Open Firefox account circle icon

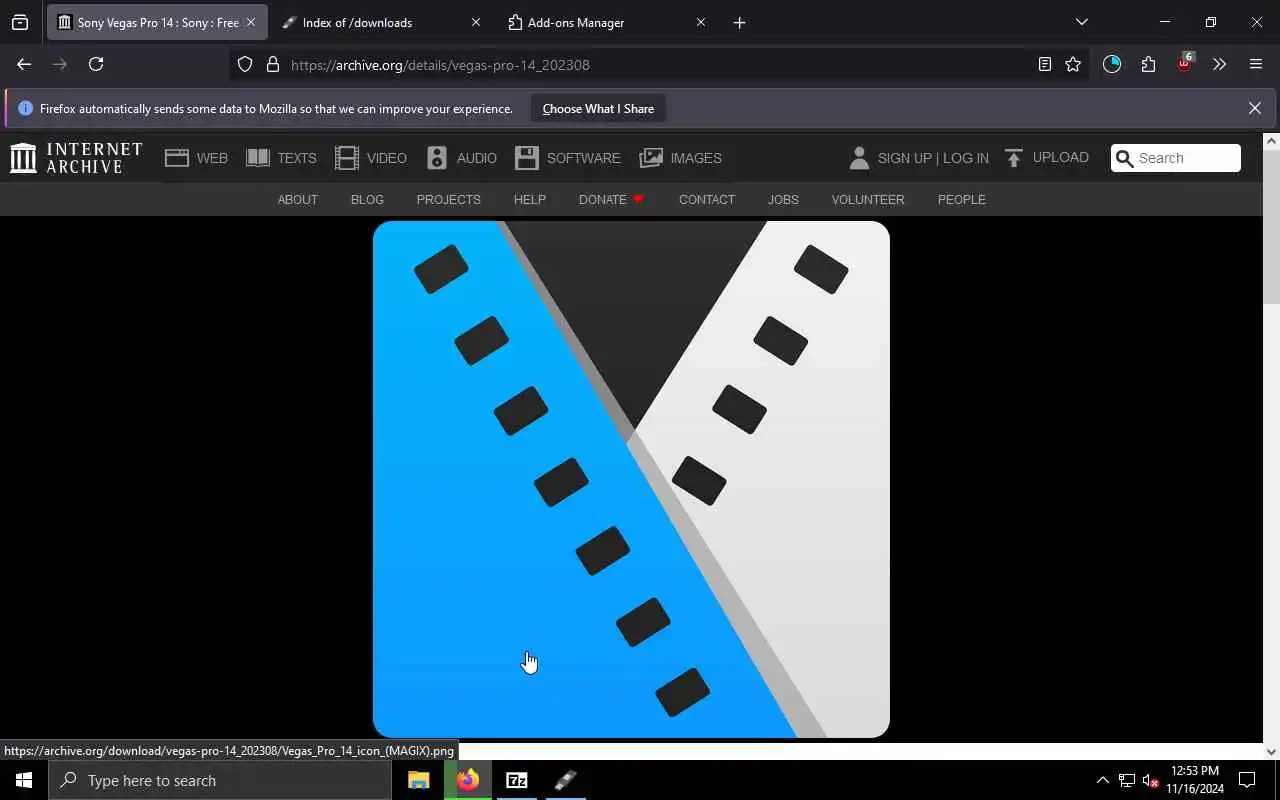point(1112,64)
